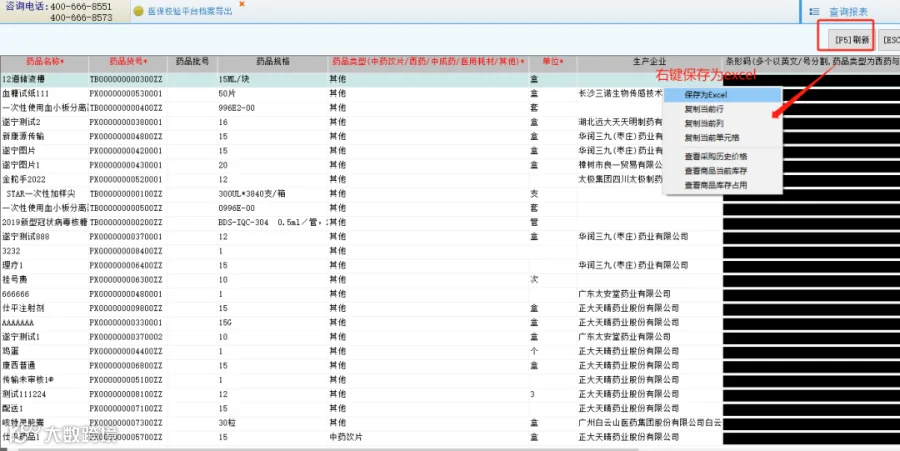Click the partially visible [ESC button
900x451 pixels.
pos(889,40)
